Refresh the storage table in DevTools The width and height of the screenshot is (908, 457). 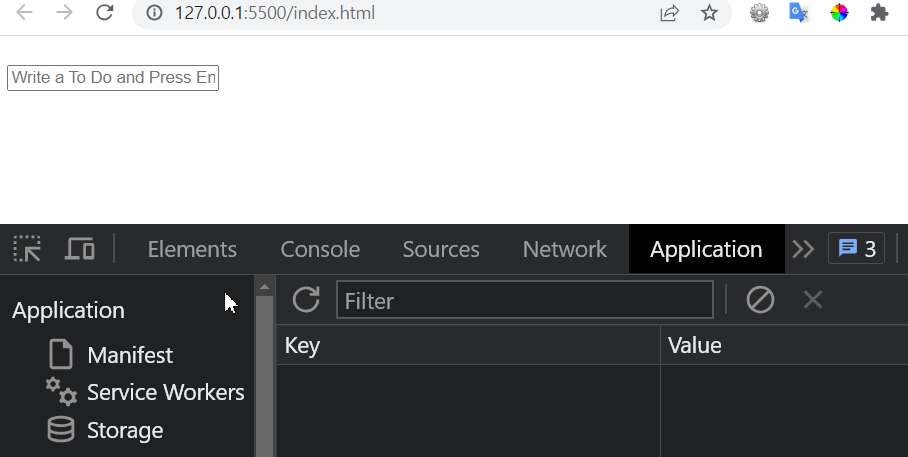click(306, 299)
